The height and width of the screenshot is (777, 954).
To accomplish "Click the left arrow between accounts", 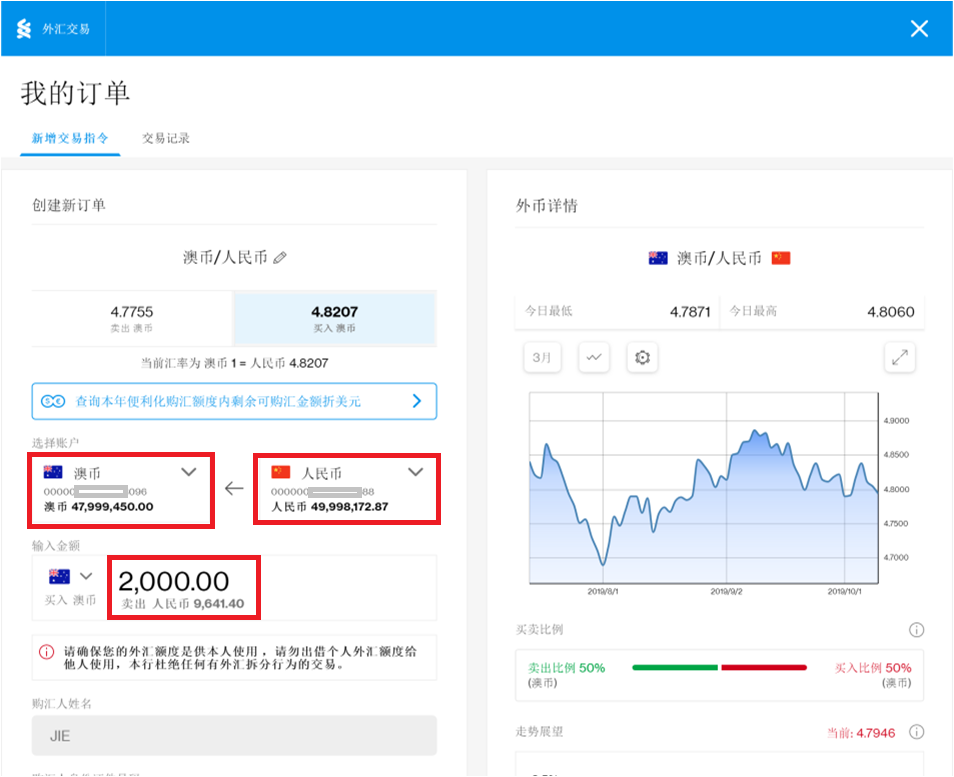I will coord(234,488).
